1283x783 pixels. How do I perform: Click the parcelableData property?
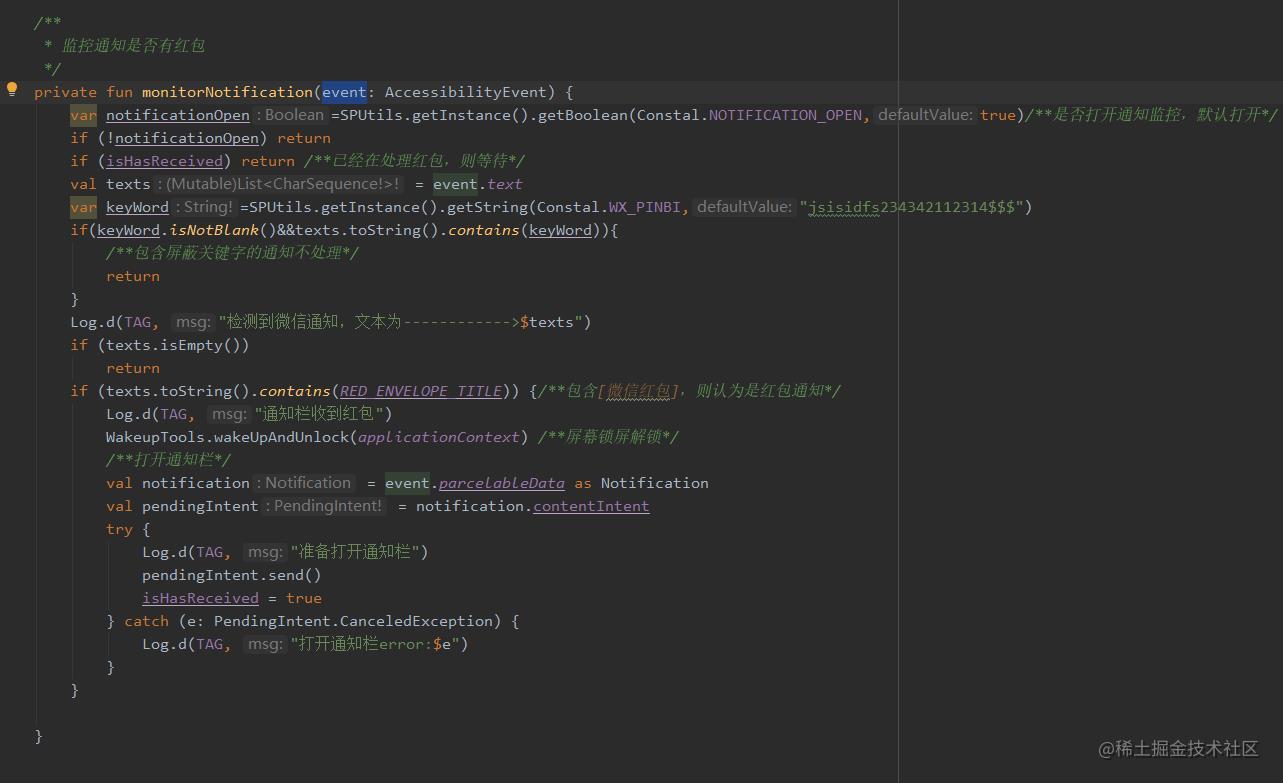tap(502, 483)
